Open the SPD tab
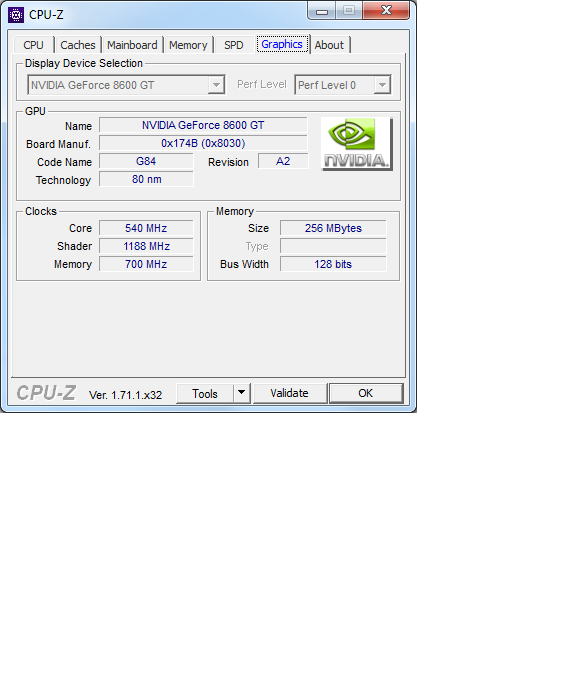 click(234, 45)
